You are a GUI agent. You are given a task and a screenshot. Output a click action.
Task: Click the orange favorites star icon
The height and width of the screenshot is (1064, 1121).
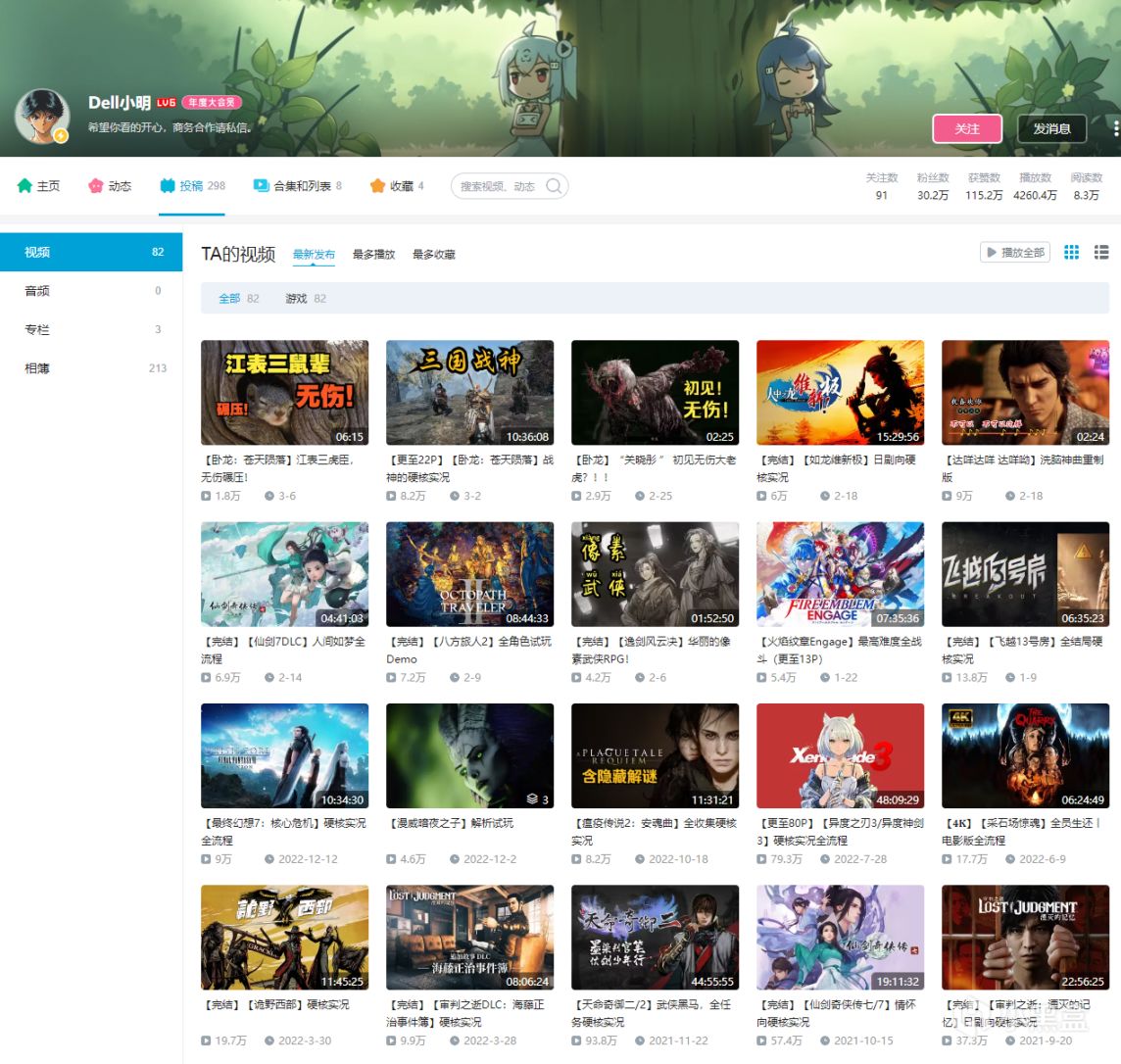coord(377,186)
